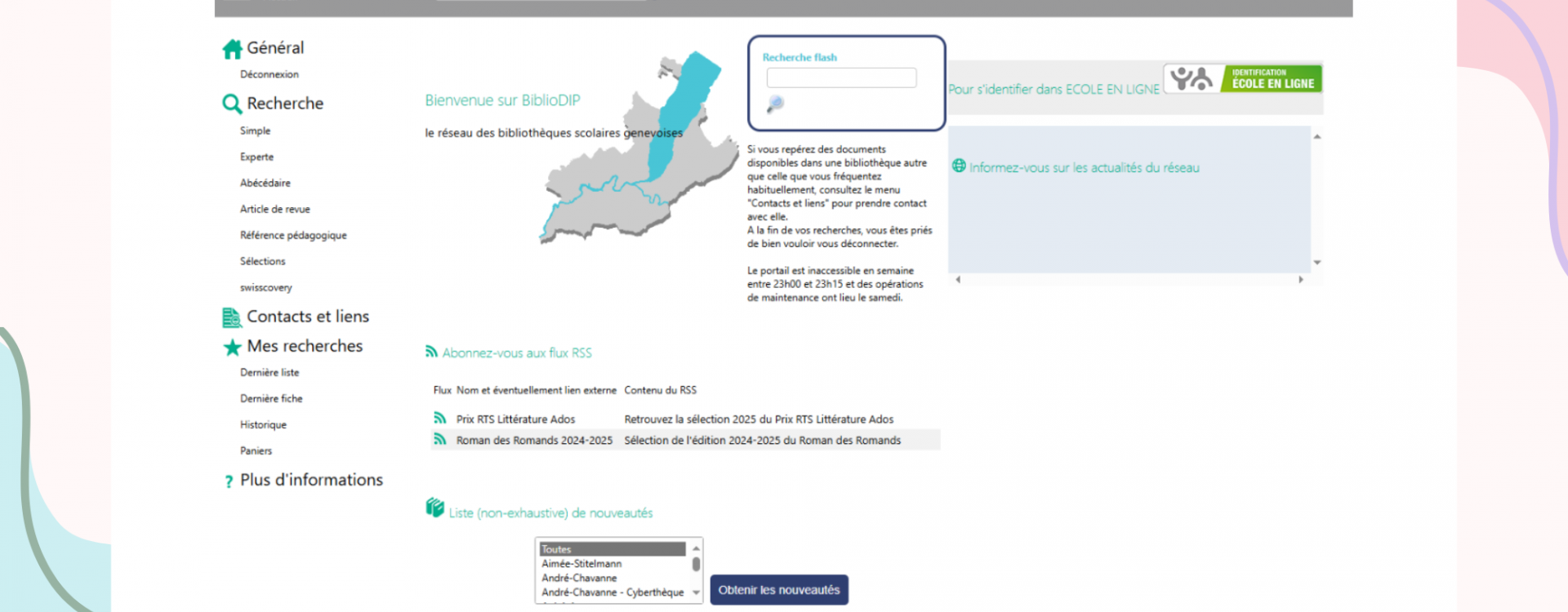Open Dernière liste
1568x612 pixels.
point(269,372)
